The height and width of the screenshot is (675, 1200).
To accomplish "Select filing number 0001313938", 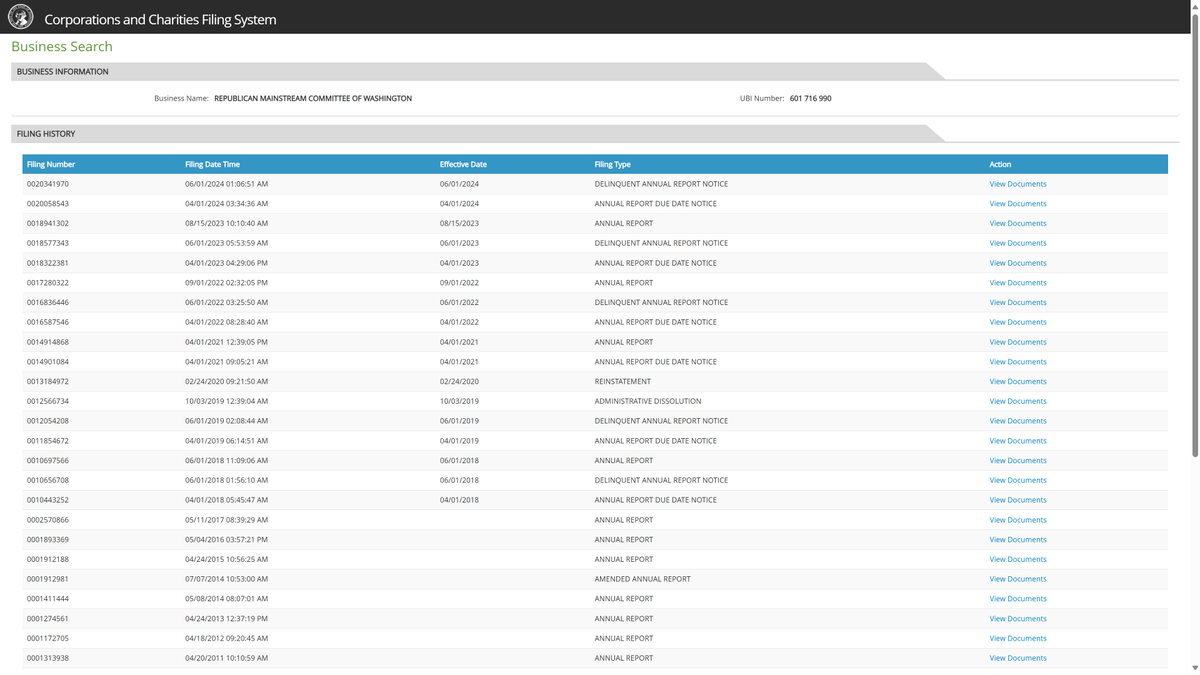I will pyautogui.click(x=48, y=658).
